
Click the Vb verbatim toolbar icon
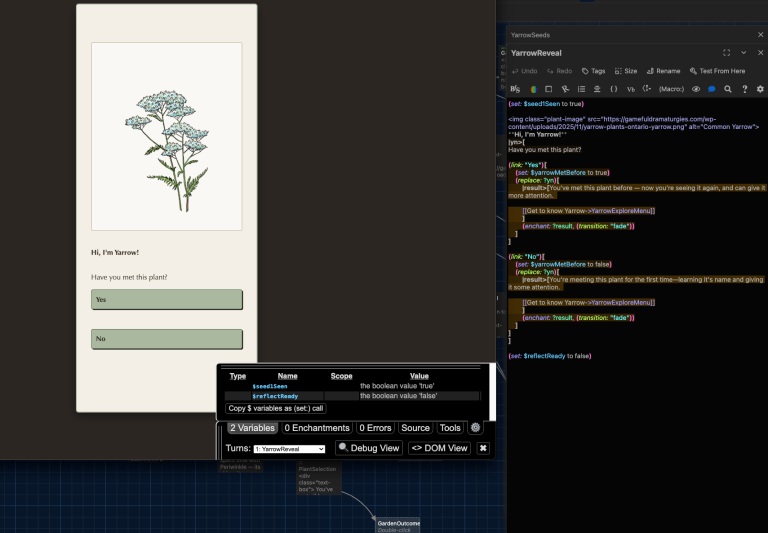[631, 89]
